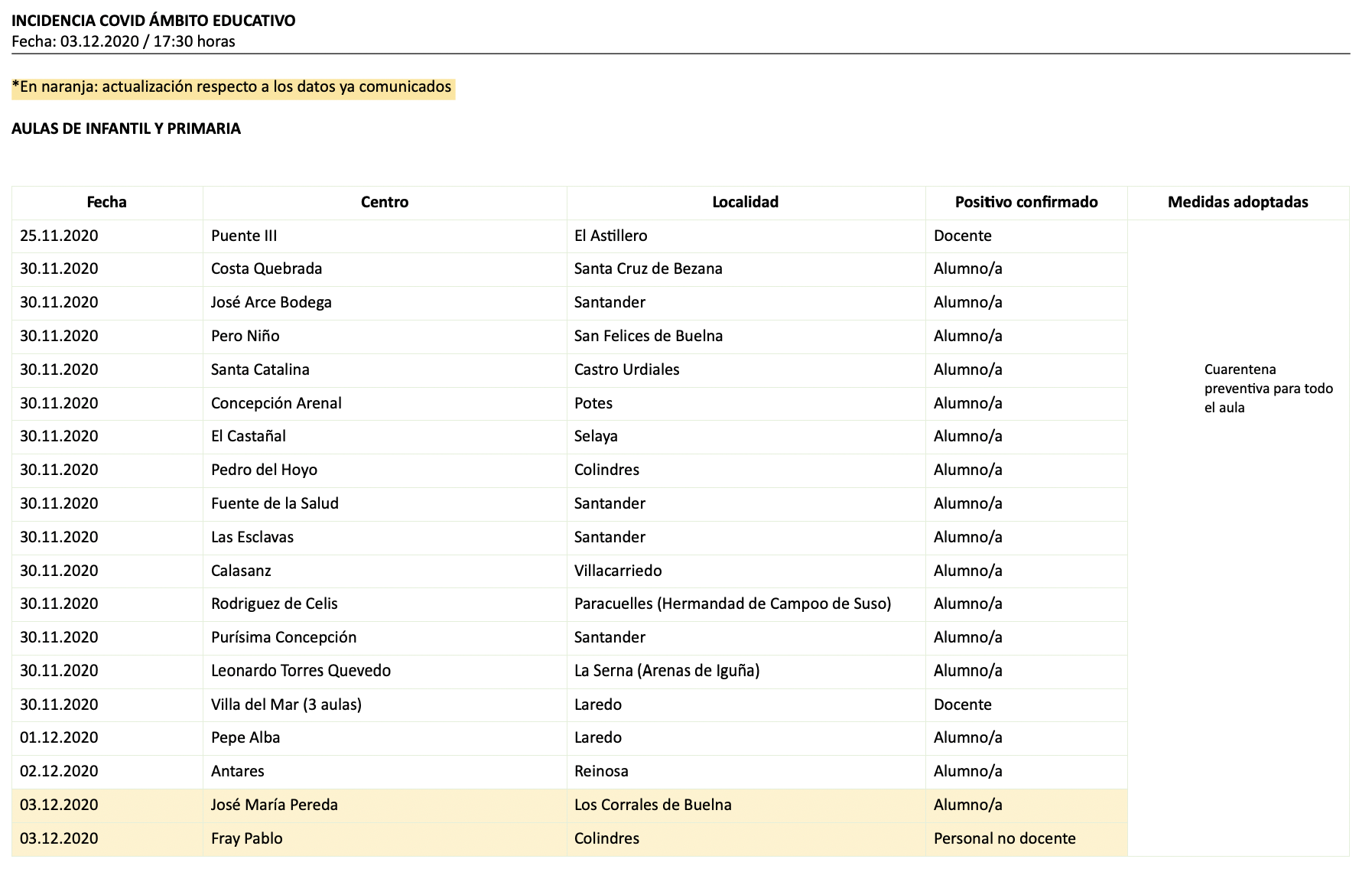
Task: Click the Concepción Arenal cell
Action: pyautogui.click(x=276, y=403)
